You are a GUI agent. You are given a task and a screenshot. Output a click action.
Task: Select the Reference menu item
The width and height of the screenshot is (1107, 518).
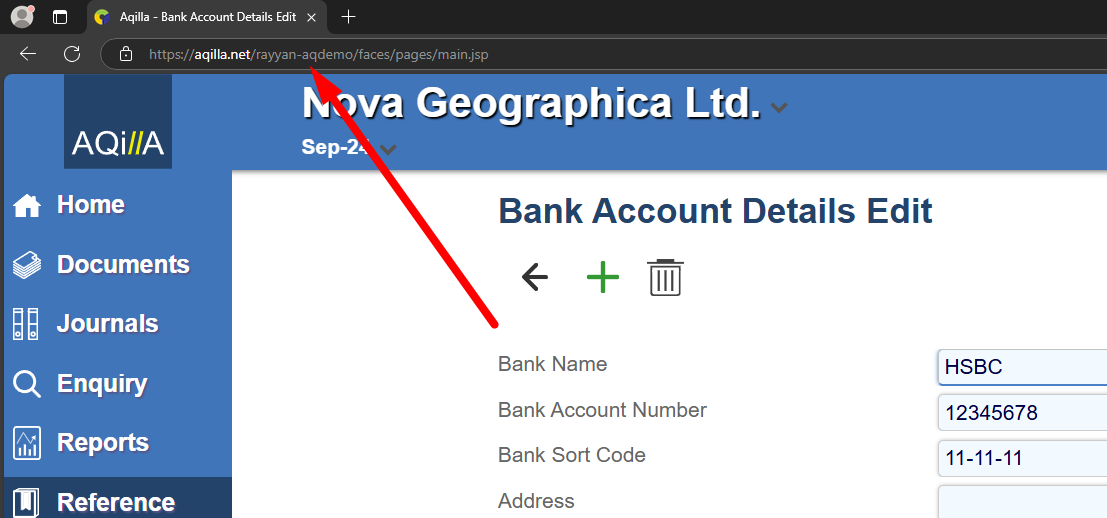pos(116,502)
